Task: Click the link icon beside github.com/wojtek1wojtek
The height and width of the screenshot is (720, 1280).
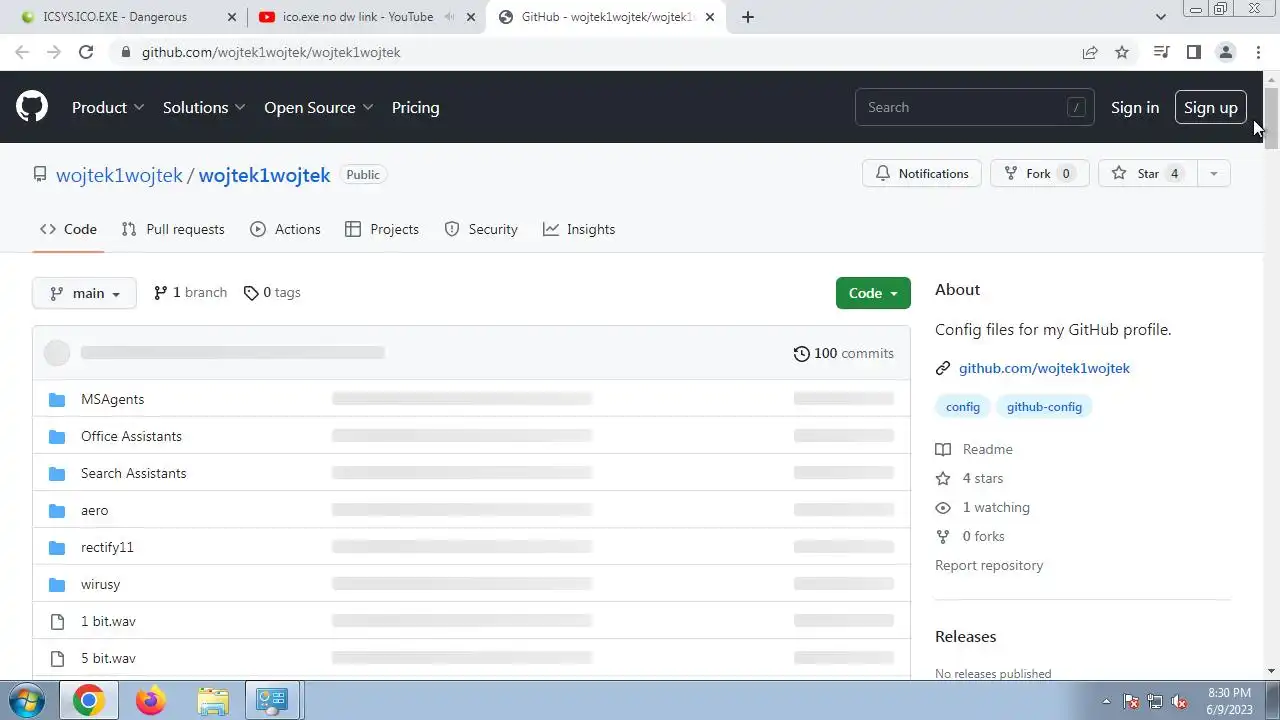Action: click(943, 368)
